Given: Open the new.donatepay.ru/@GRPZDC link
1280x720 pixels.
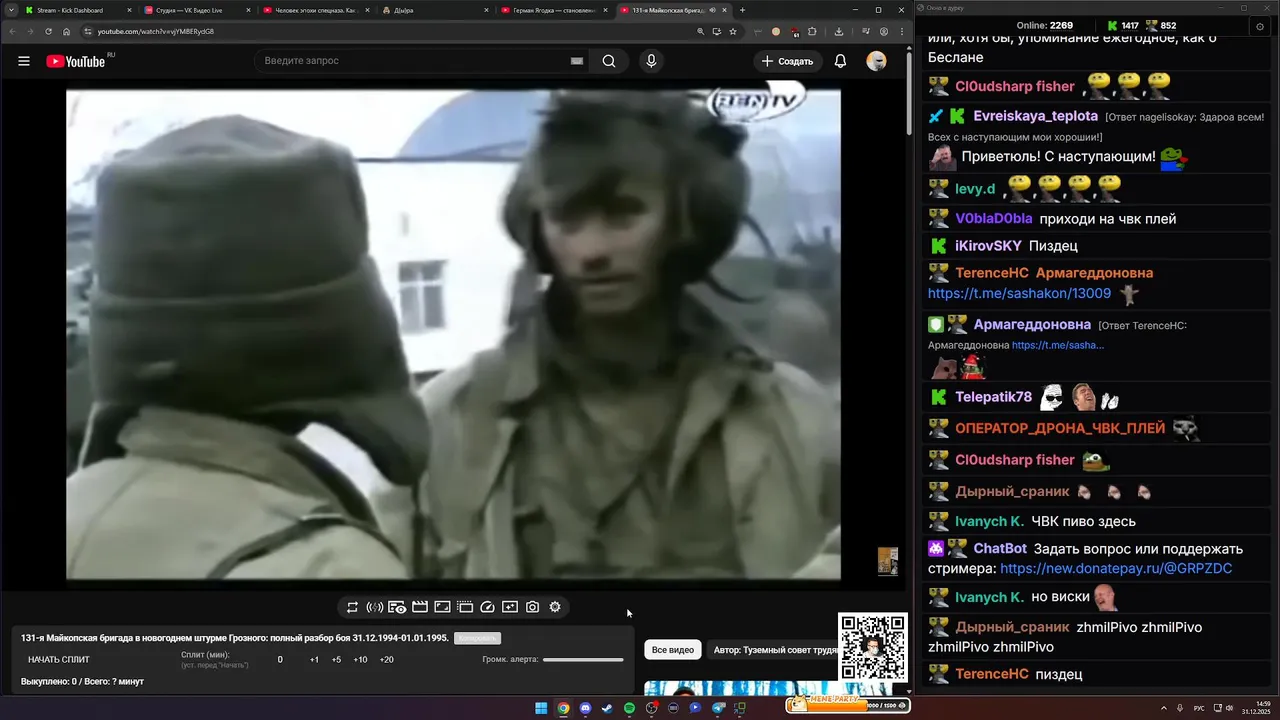Looking at the screenshot, I should tap(1116, 568).
